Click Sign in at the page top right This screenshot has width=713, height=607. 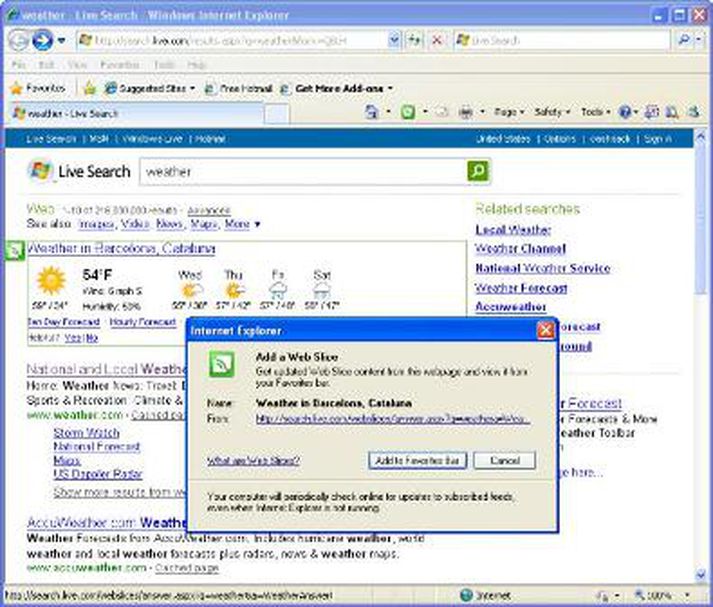coord(658,139)
